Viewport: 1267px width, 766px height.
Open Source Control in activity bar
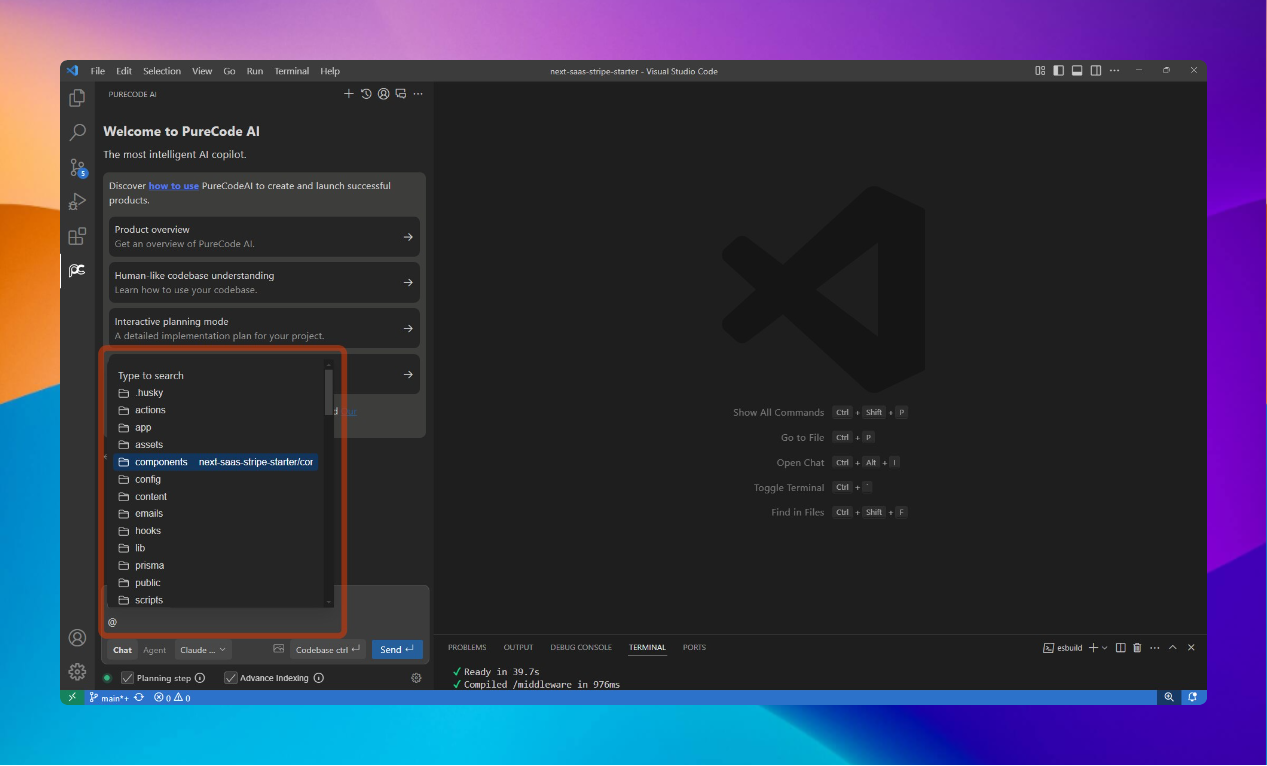point(77,168)
